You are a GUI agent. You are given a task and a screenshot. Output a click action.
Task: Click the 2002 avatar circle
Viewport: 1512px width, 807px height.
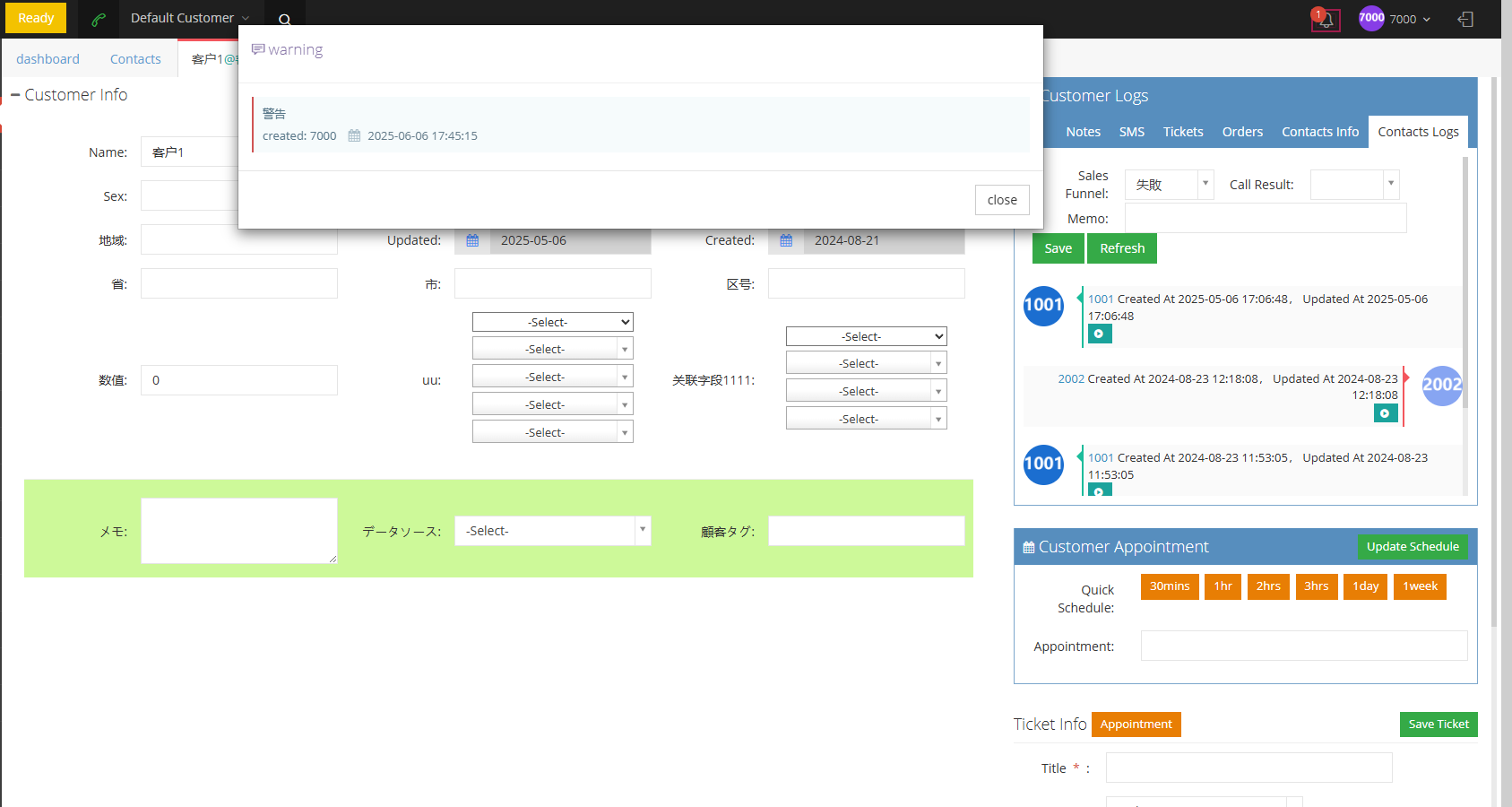[x=1442, y=386]
